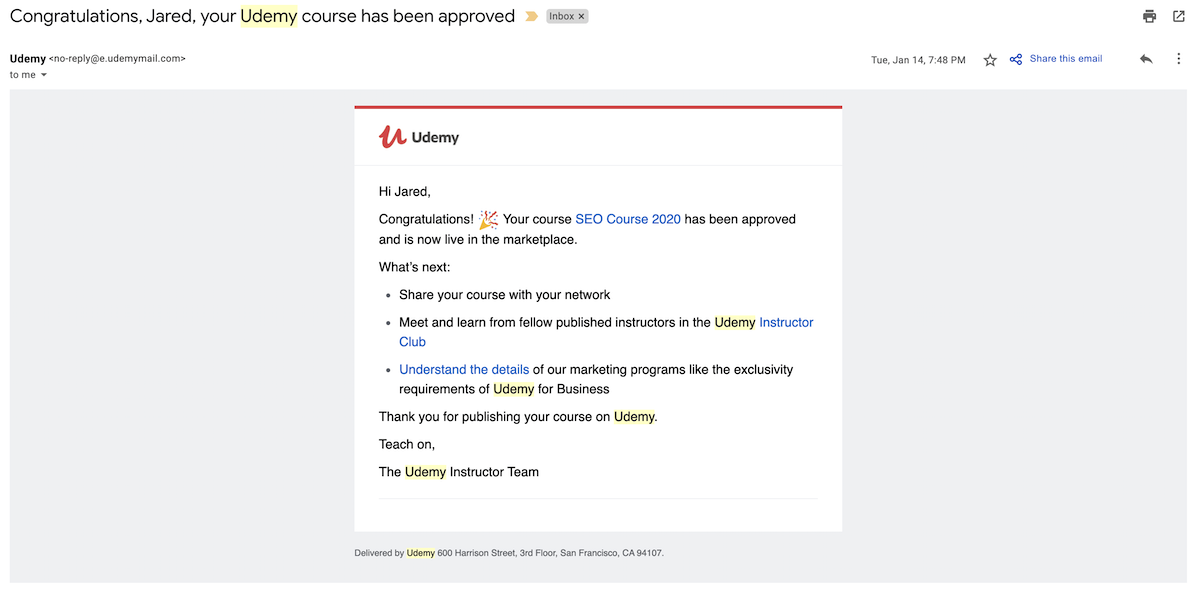
Task: Open the SEO Course 2020 link
Action: (x=628, y=219)
